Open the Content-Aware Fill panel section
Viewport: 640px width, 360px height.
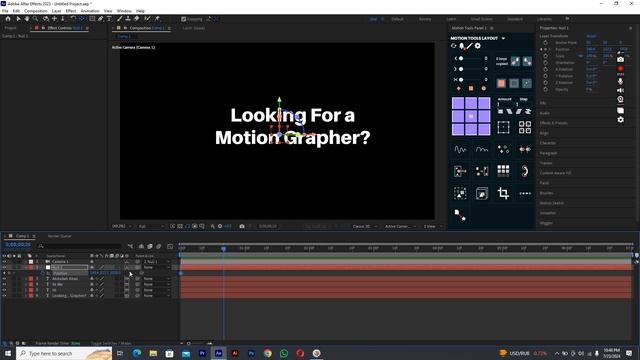point(555,173)
